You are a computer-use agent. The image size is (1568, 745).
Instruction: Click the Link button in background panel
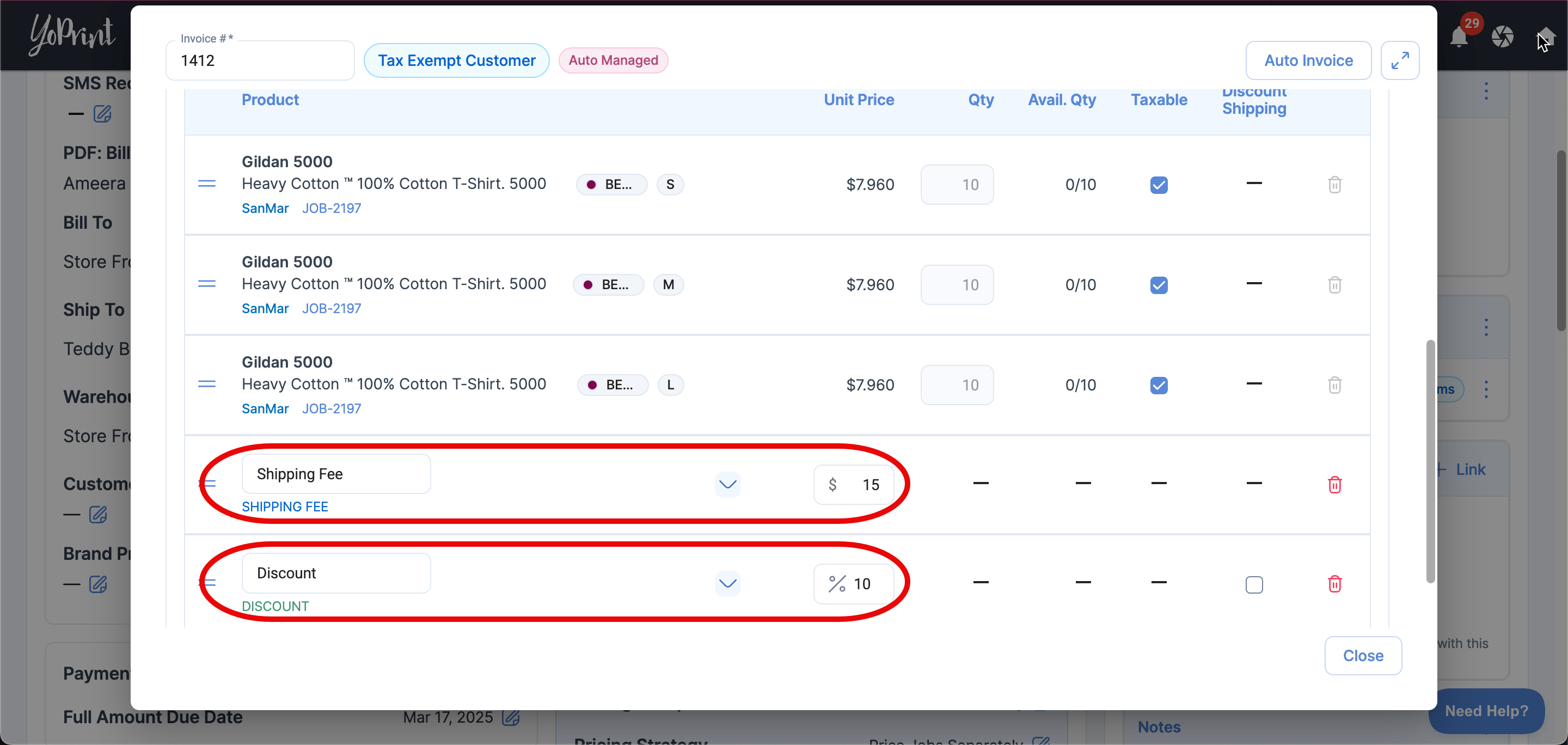click(x=1461, y=469)
